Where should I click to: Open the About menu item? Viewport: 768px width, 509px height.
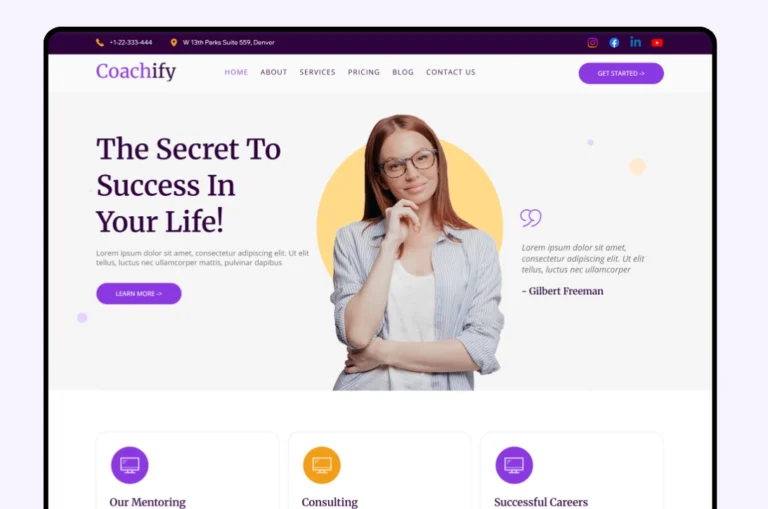(x=274, y=72)
